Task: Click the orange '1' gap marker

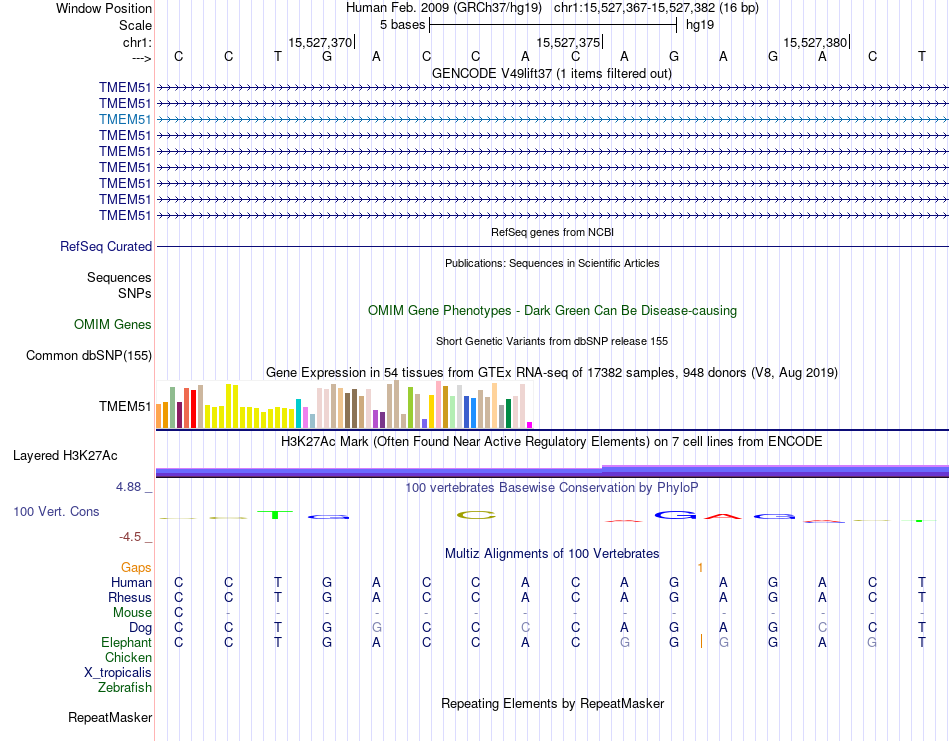Action: 700,568
